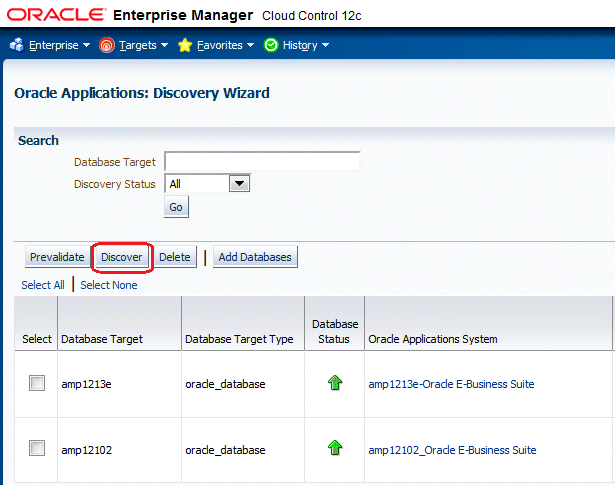Check the select box for amp1213e

point(37,383)
